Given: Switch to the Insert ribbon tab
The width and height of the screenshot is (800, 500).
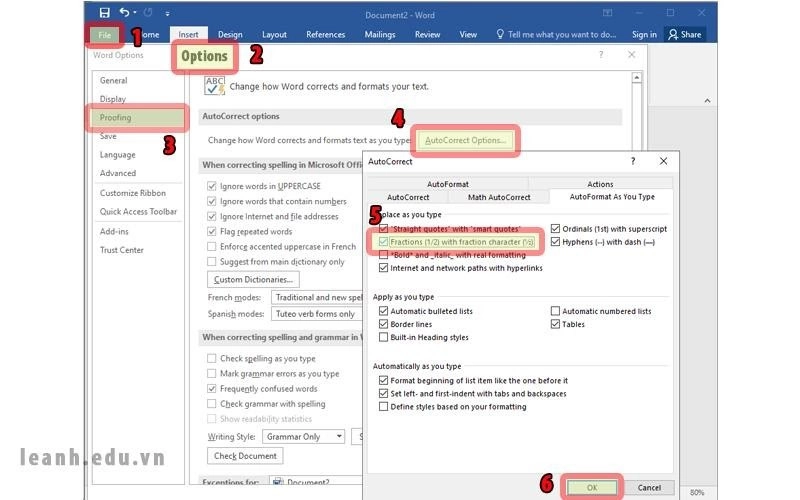Looking at the screenshot, I should pos(188,34).
